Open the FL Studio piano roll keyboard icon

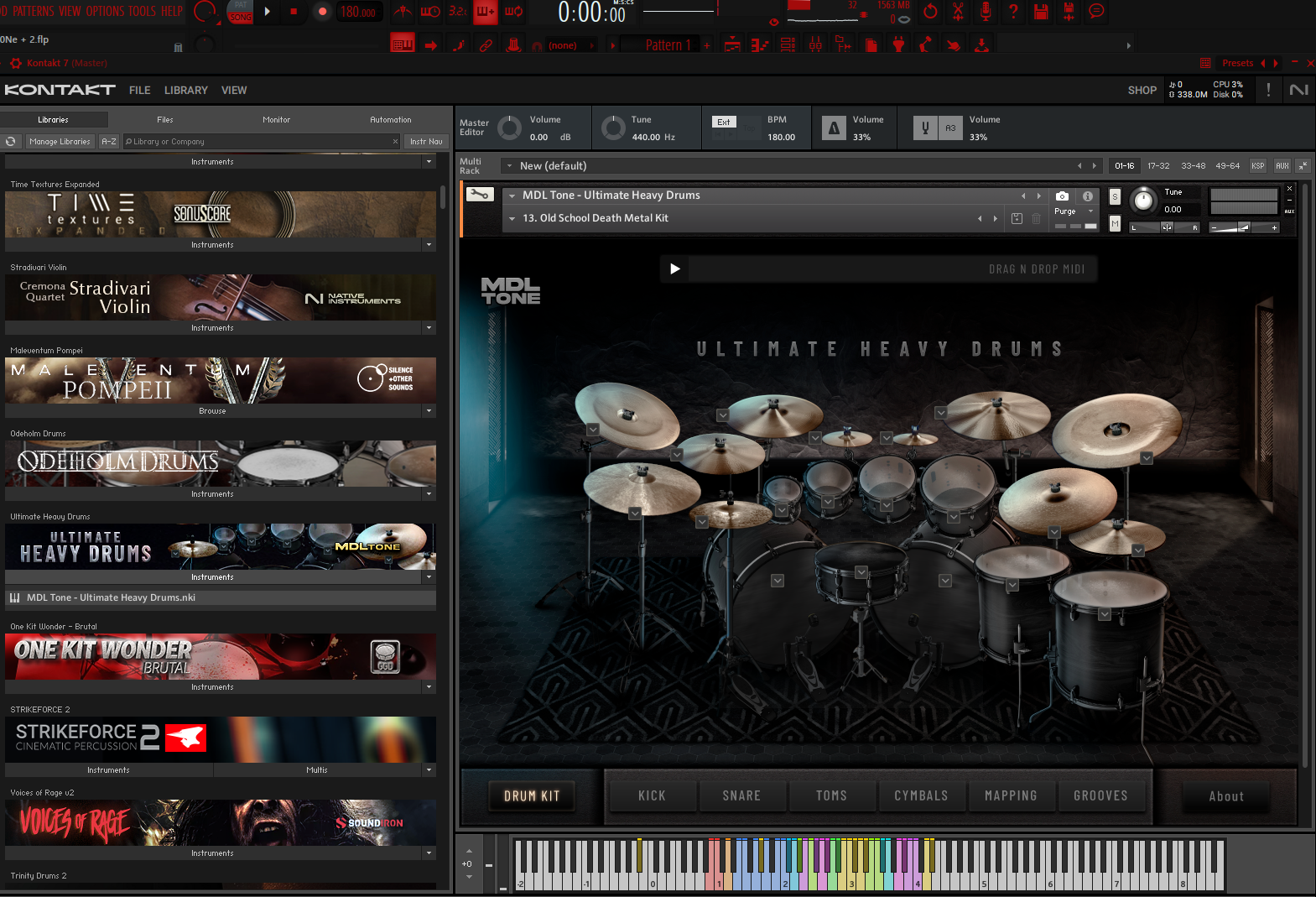tap(403, 44)
